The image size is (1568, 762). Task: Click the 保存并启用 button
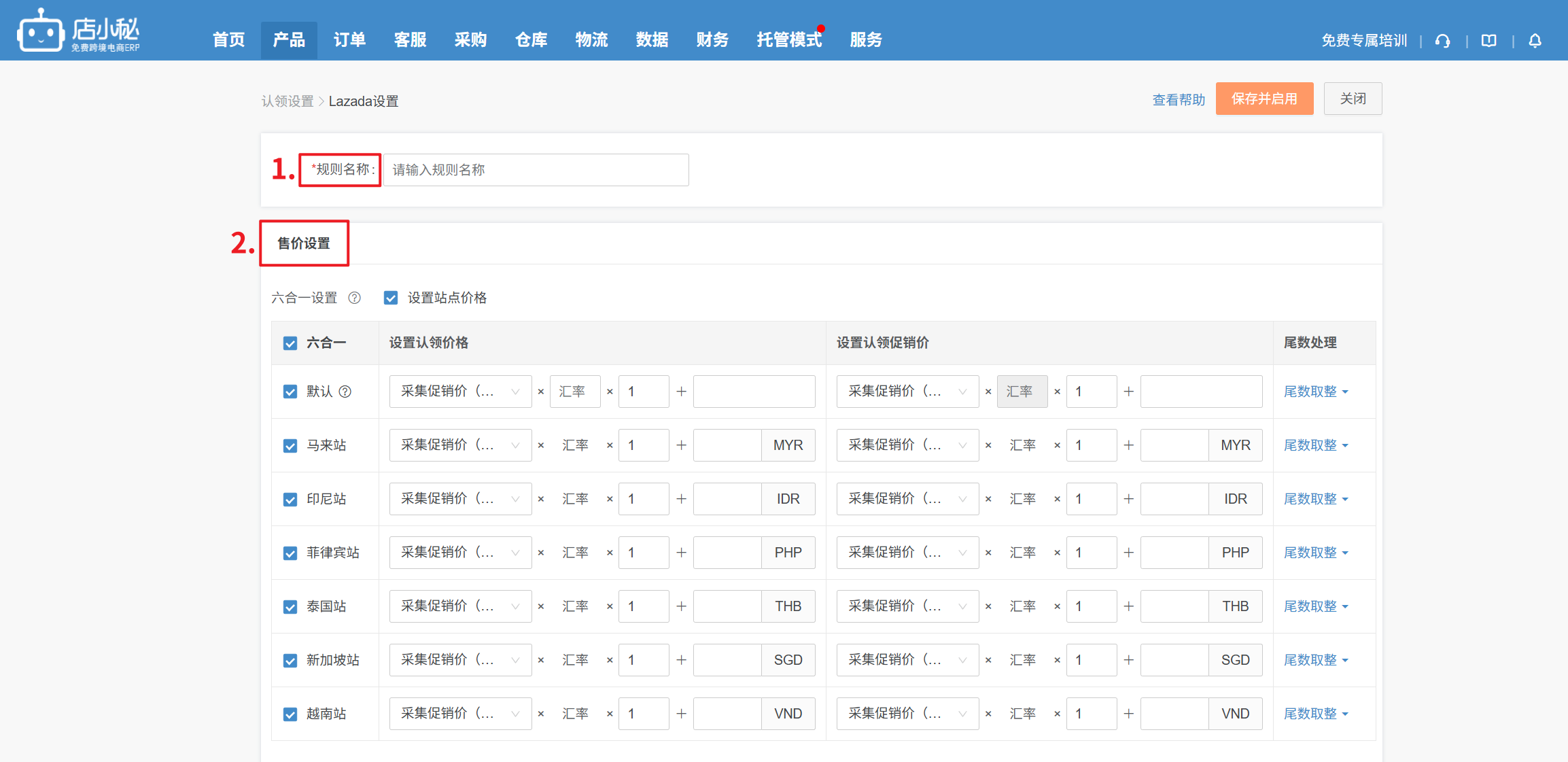(x=1264, y=99)
